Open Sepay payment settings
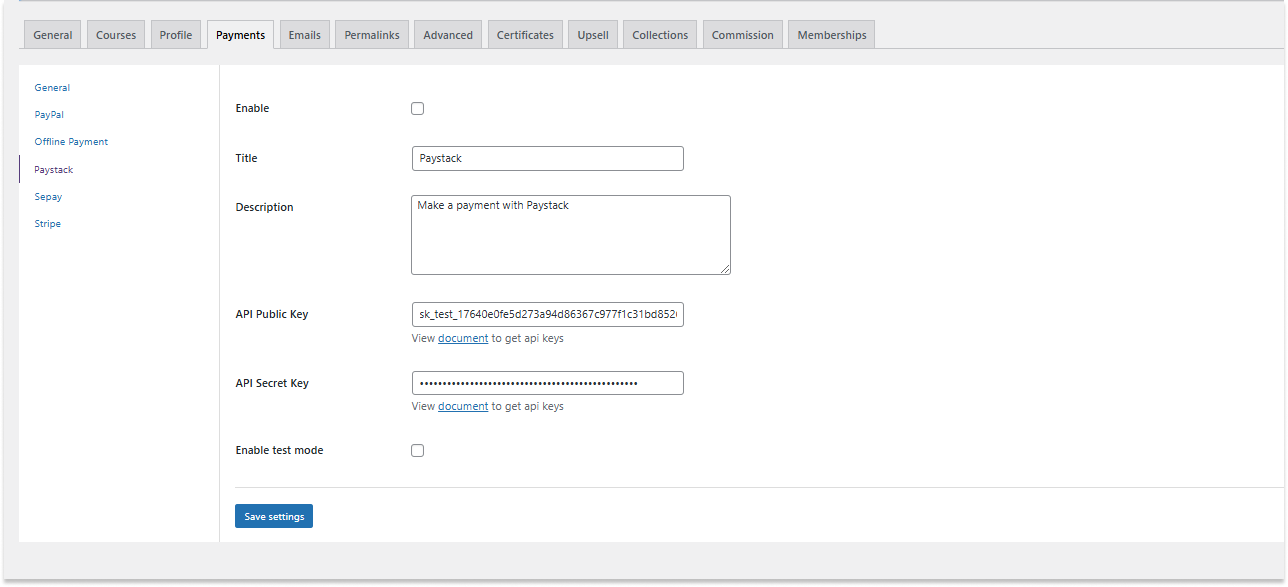1288x587 pixels. tap(48, 197)
